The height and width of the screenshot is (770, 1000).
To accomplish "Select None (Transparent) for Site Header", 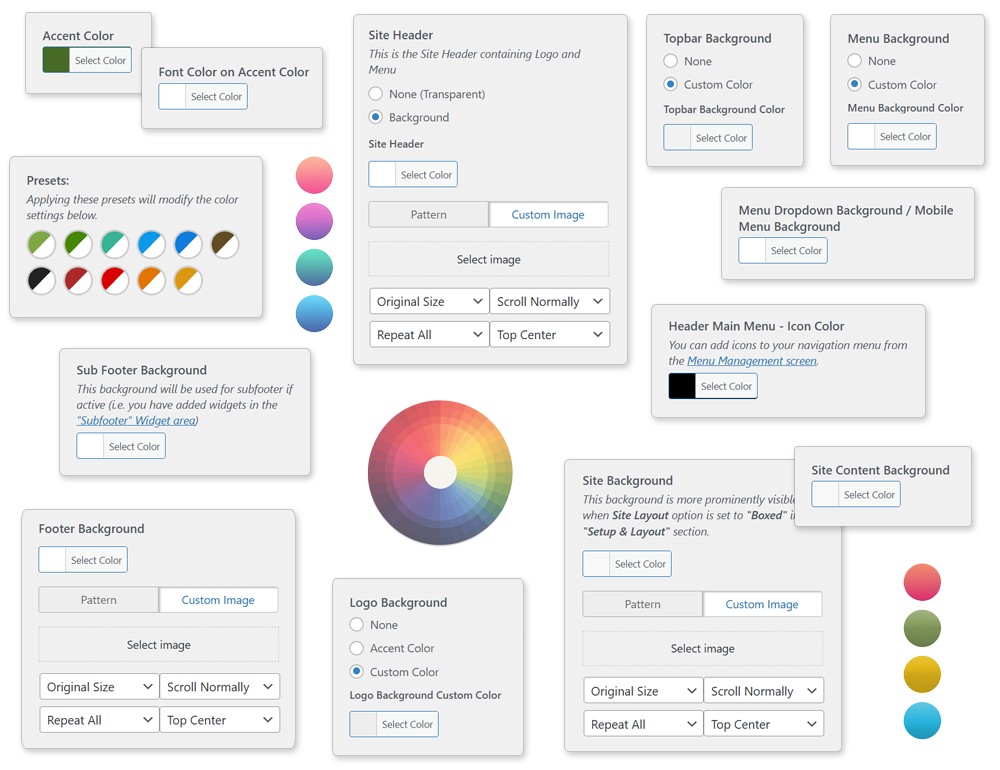I will [x=375, y=93].
